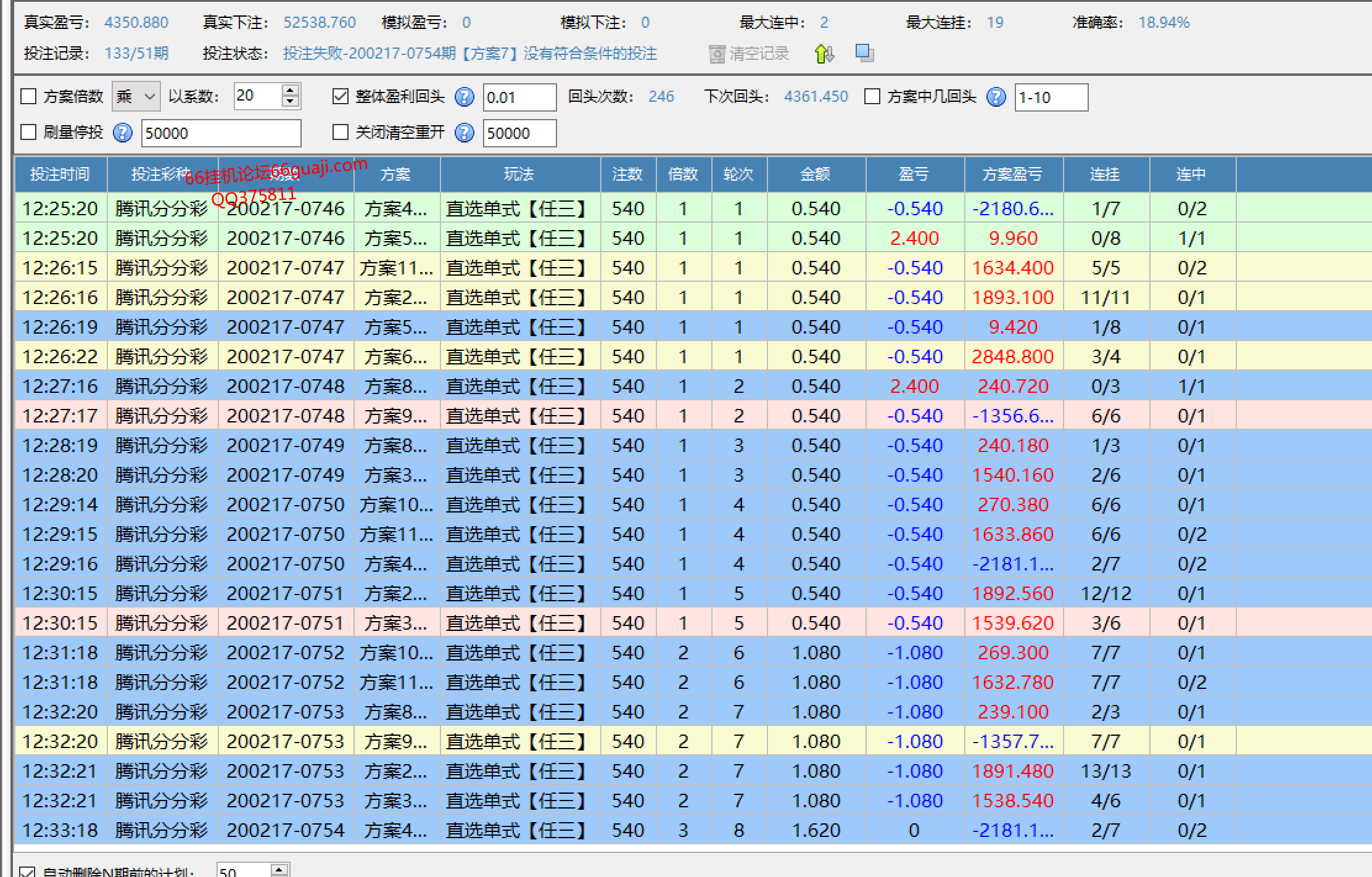Open the 乘 multiplier operation dropdown
The width and height of the screenshot is (1372, 877).
point(136,97)
